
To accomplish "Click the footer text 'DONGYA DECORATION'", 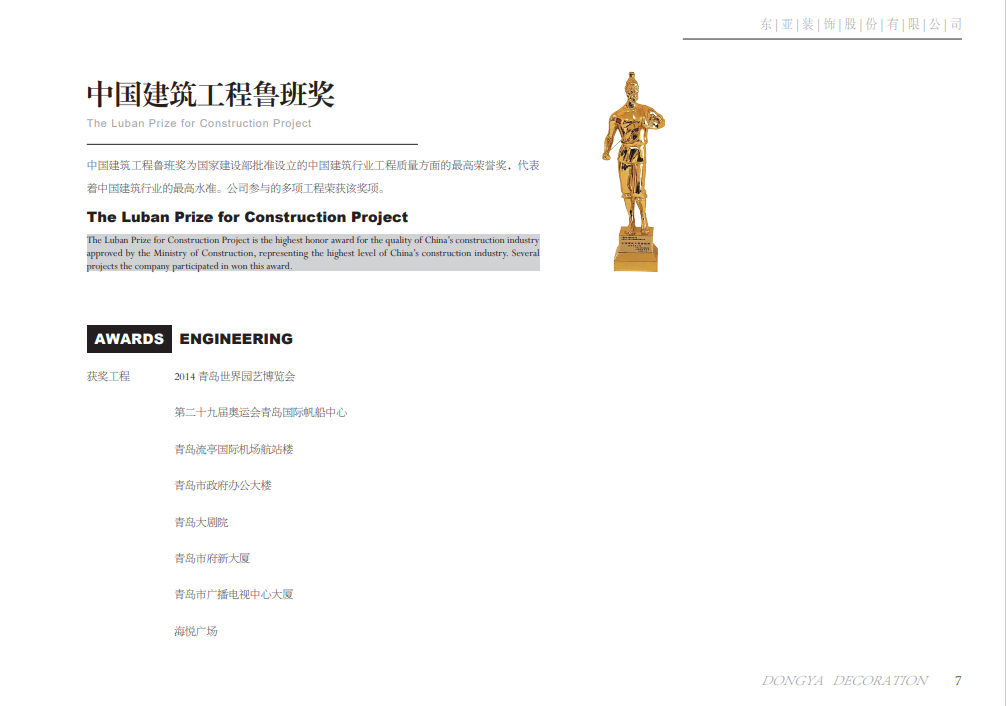I will point(844,680).
